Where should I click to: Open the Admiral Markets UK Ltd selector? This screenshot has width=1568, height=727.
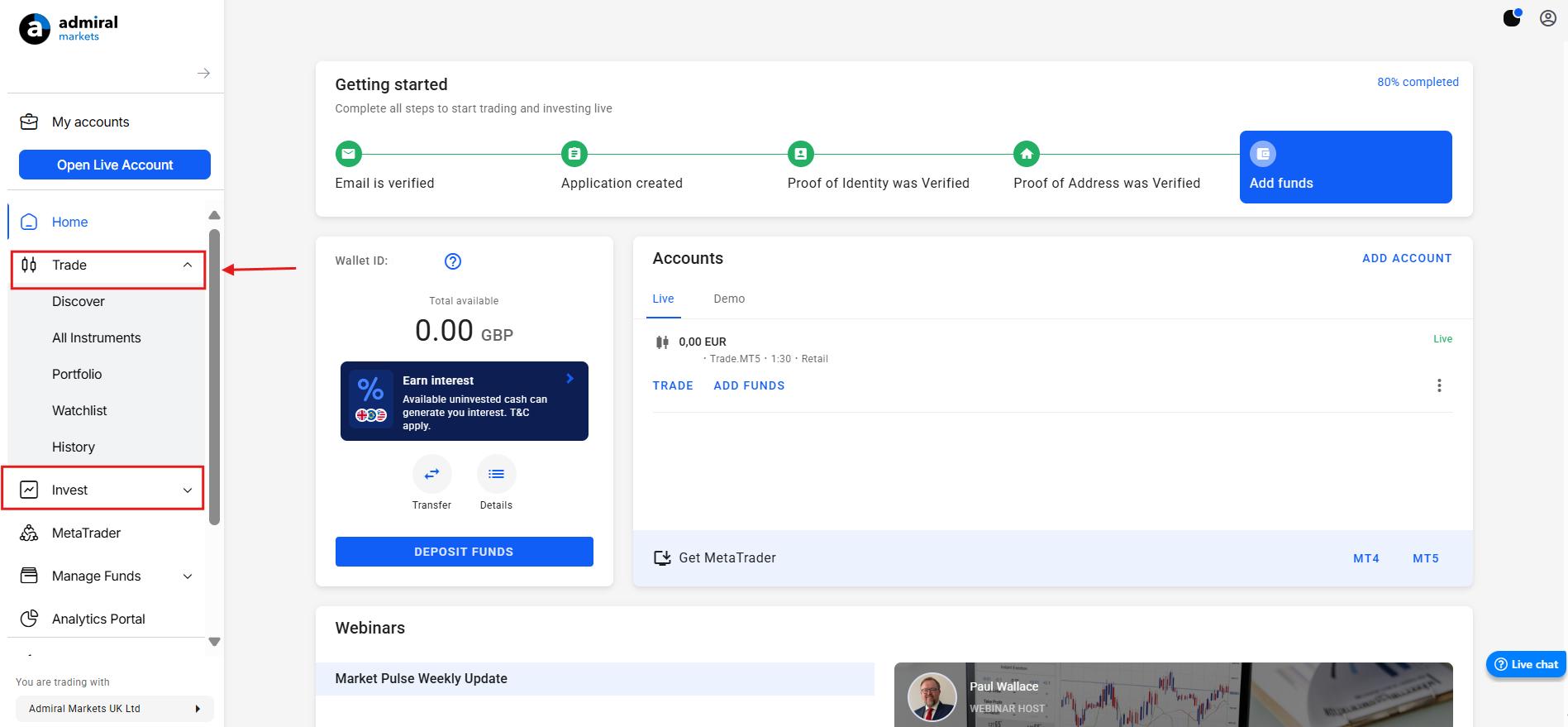coord(115,709)
